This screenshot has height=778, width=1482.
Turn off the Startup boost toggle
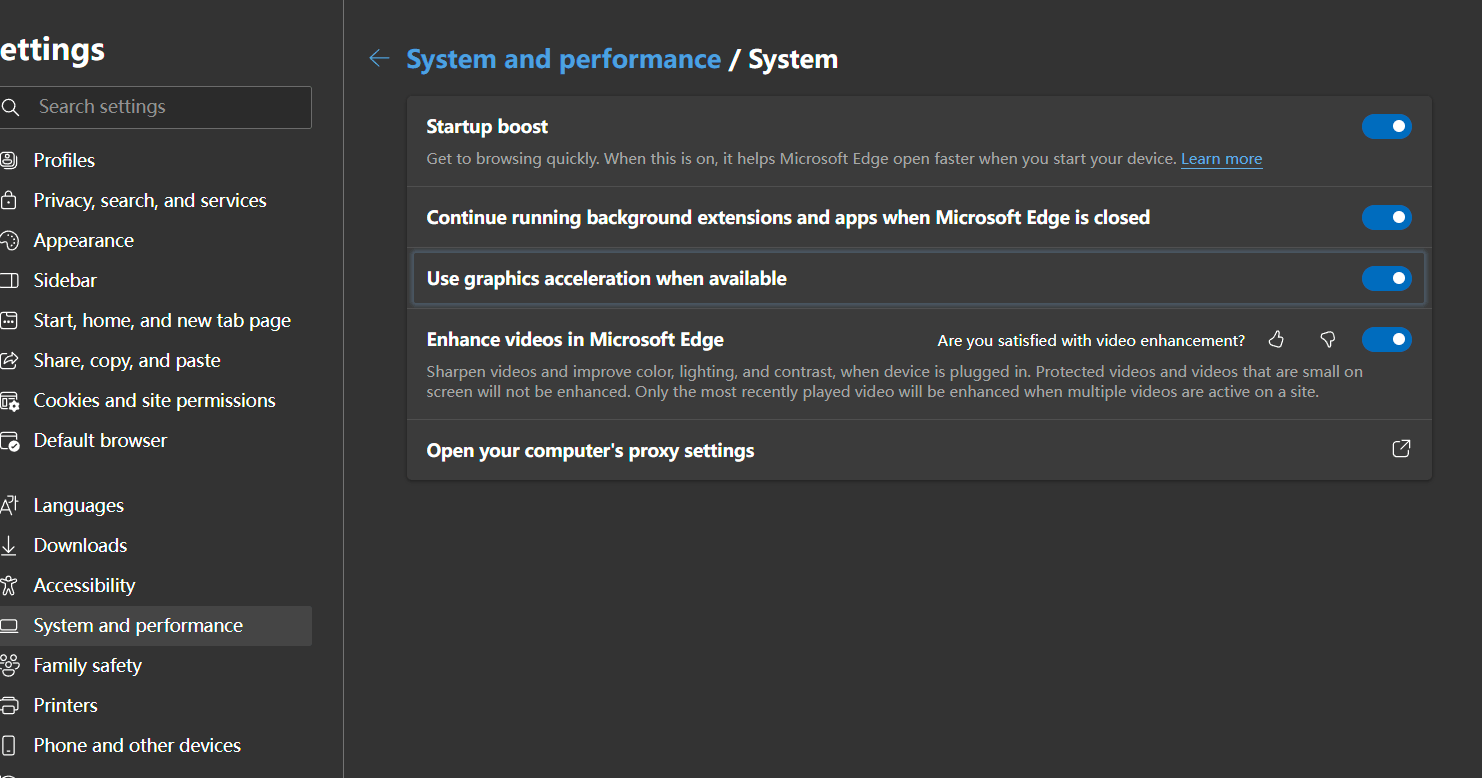tap(1386, 127)
